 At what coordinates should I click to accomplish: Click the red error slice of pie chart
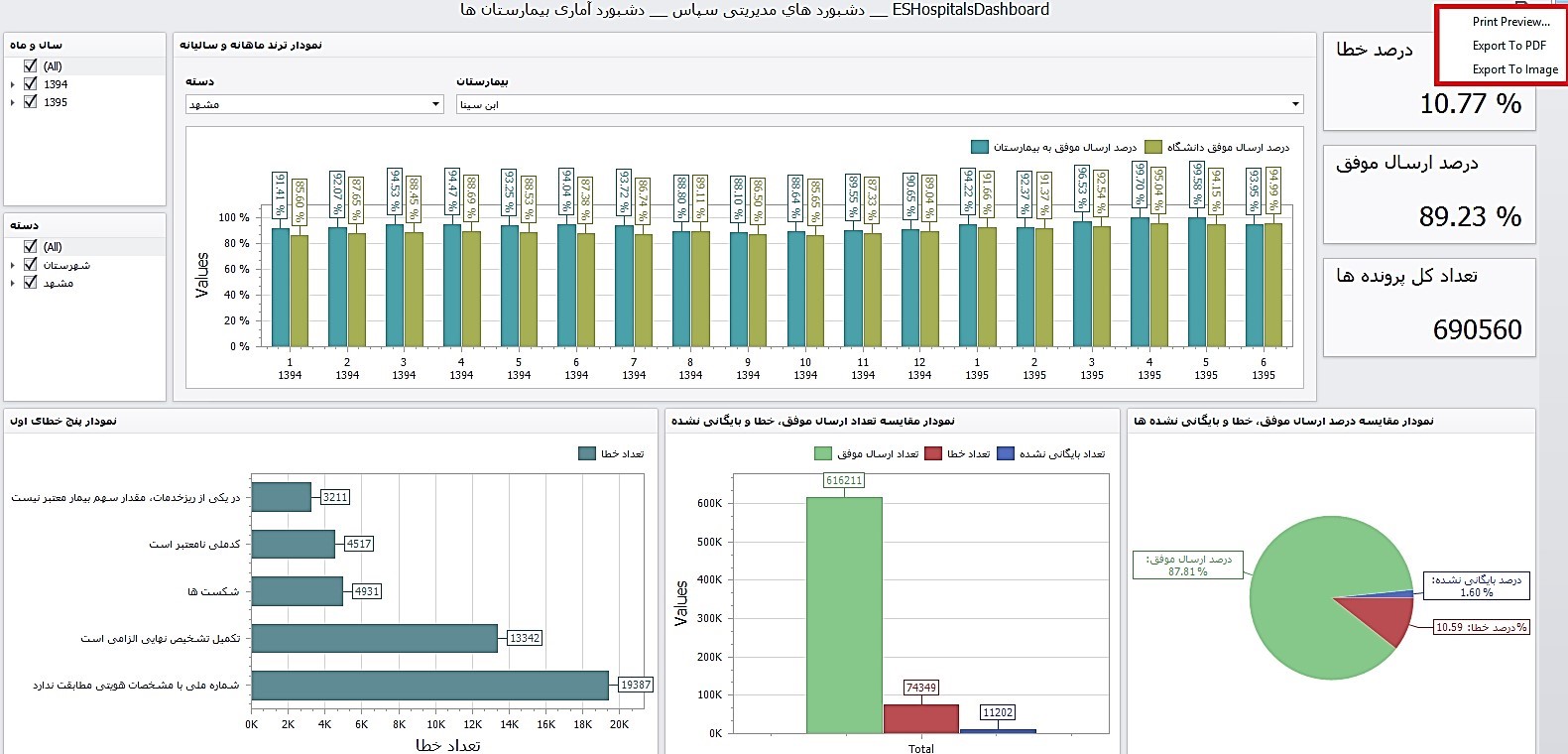click(x=1384, y=620)
